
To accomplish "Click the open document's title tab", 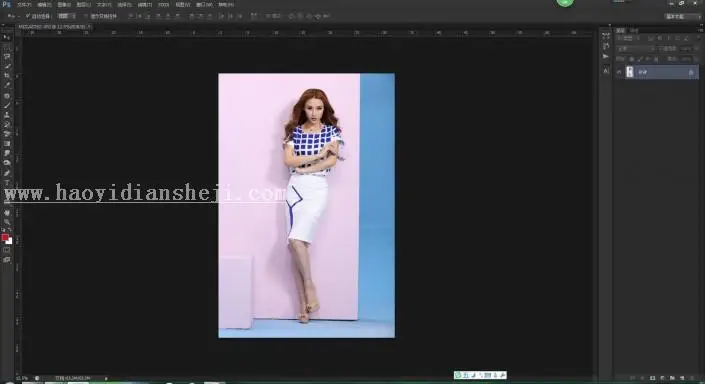I will [55, 27].
